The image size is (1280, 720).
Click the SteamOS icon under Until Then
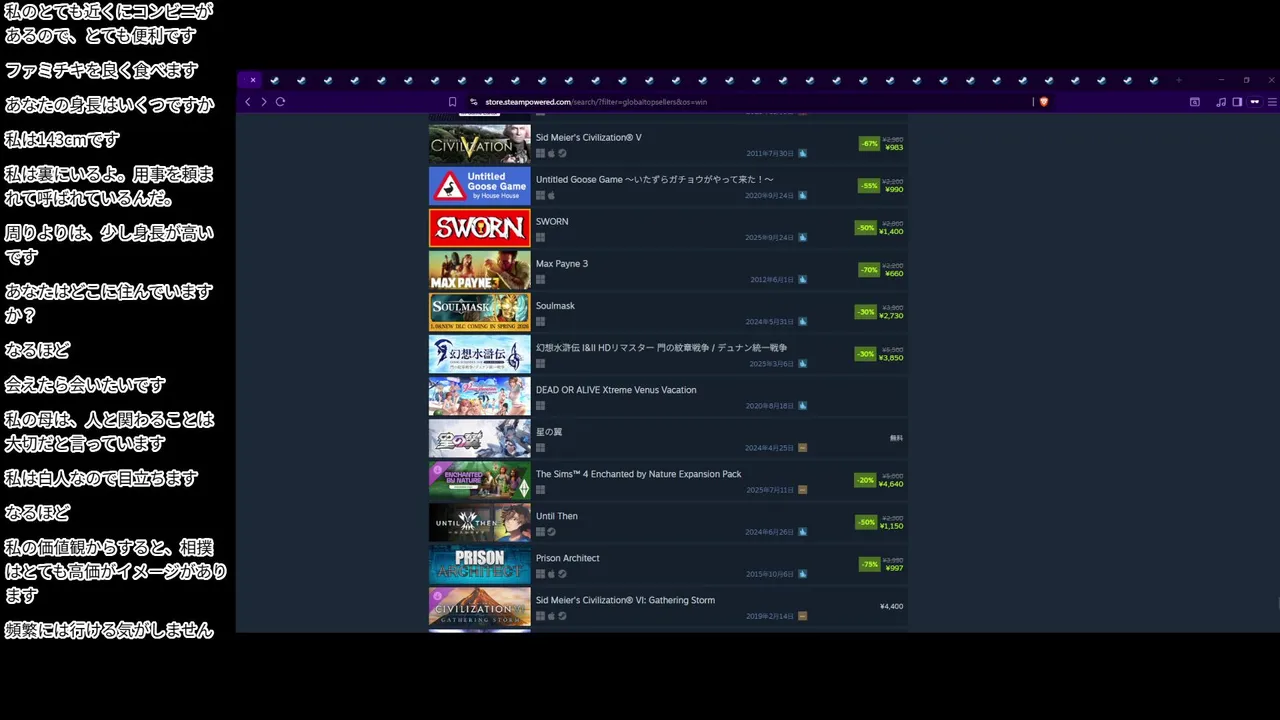(551, 532)
